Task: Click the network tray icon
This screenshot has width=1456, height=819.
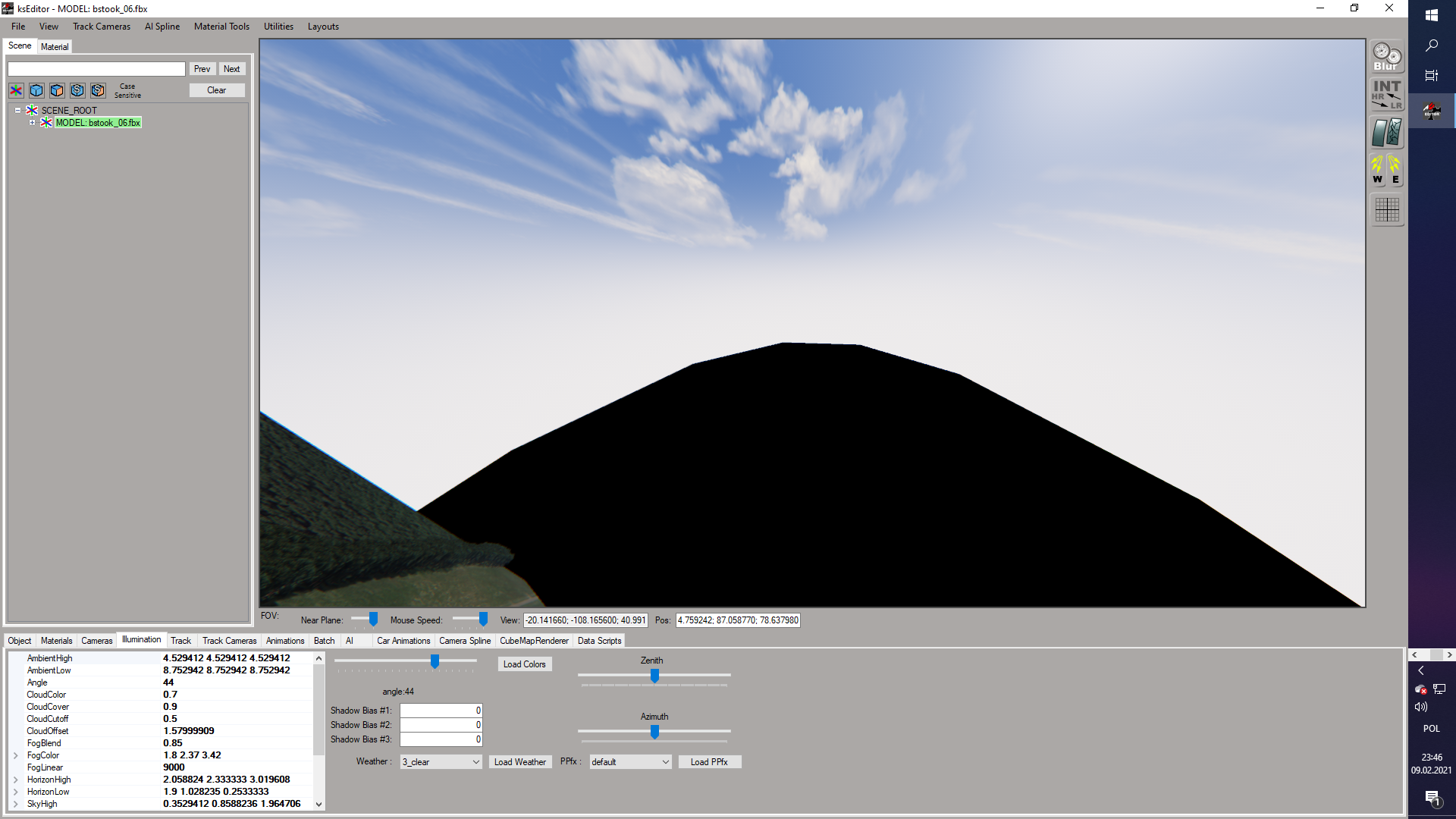Action: [x=1439, y=689]
